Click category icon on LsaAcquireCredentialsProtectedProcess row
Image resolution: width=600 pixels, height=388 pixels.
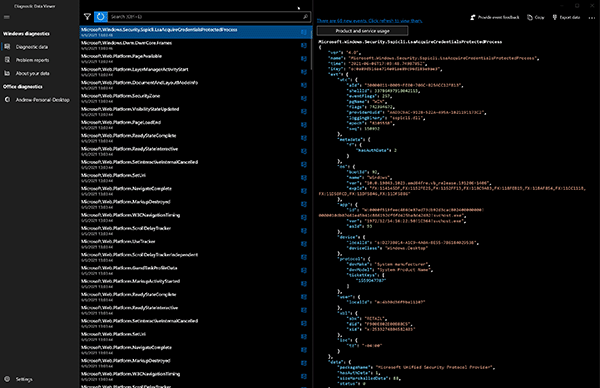(x=304, y=32)
